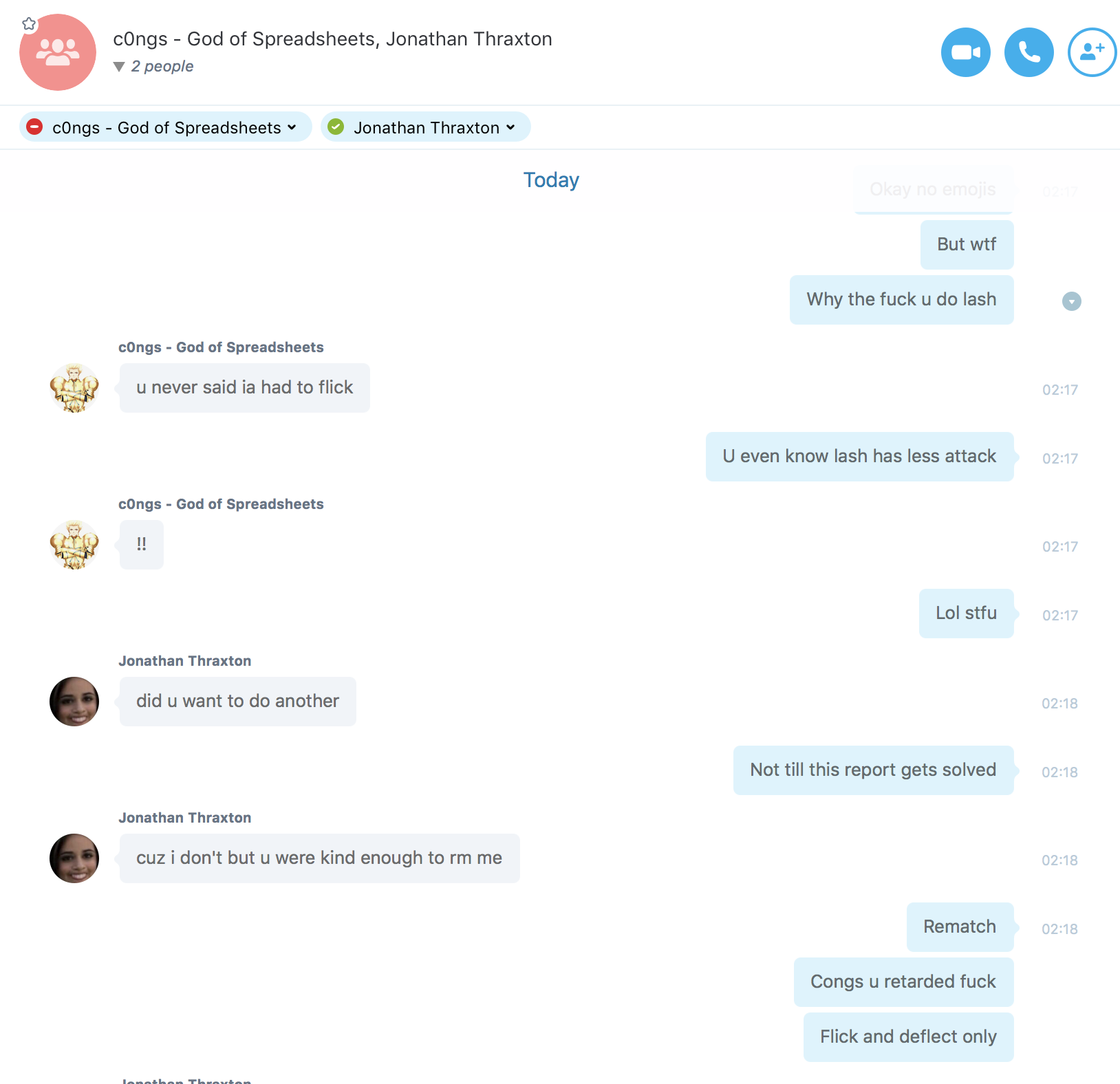
Task: Start a voice call
Action: (1029, 52)
